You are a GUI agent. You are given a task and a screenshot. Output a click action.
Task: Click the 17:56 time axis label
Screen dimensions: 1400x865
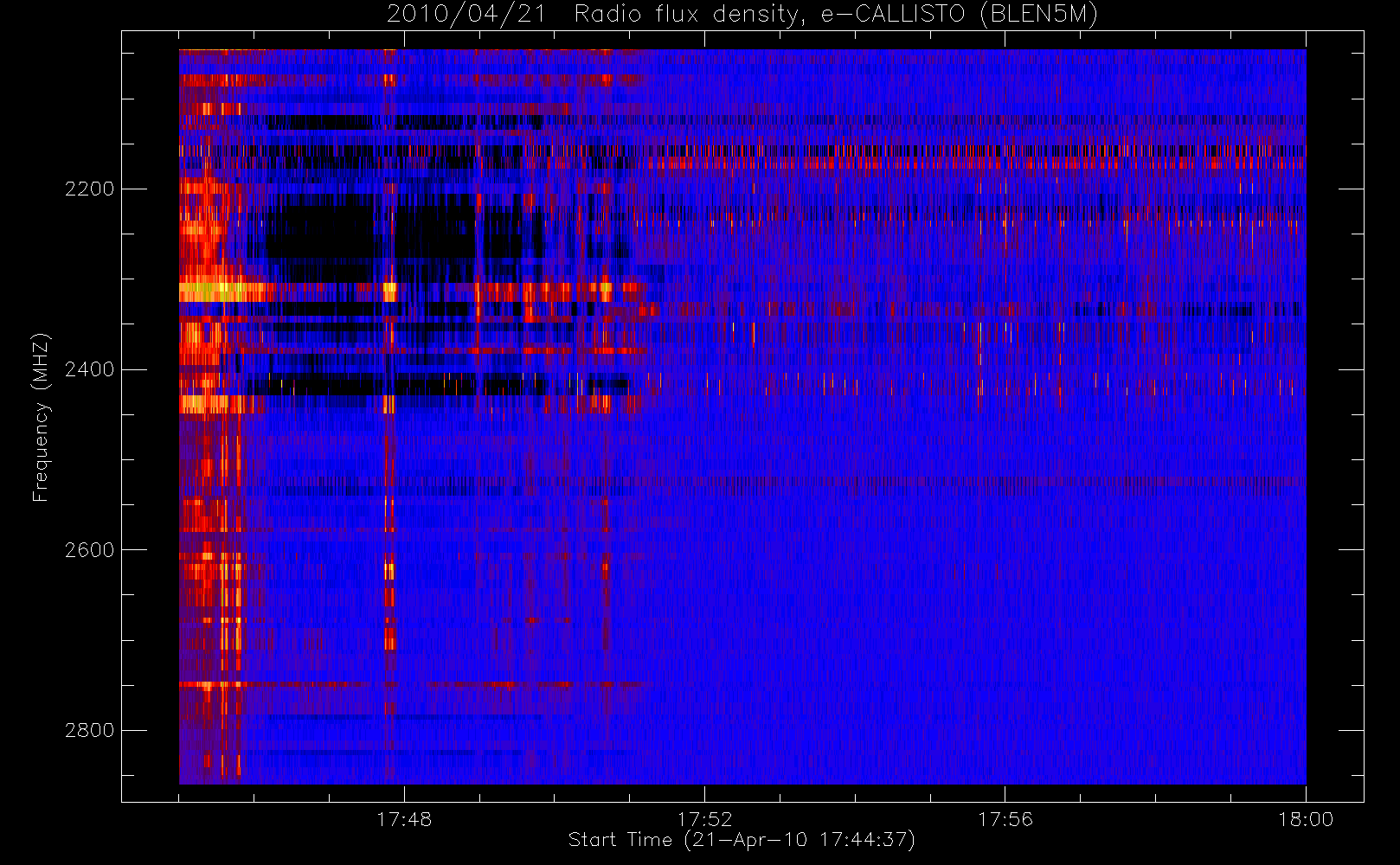1005,819
